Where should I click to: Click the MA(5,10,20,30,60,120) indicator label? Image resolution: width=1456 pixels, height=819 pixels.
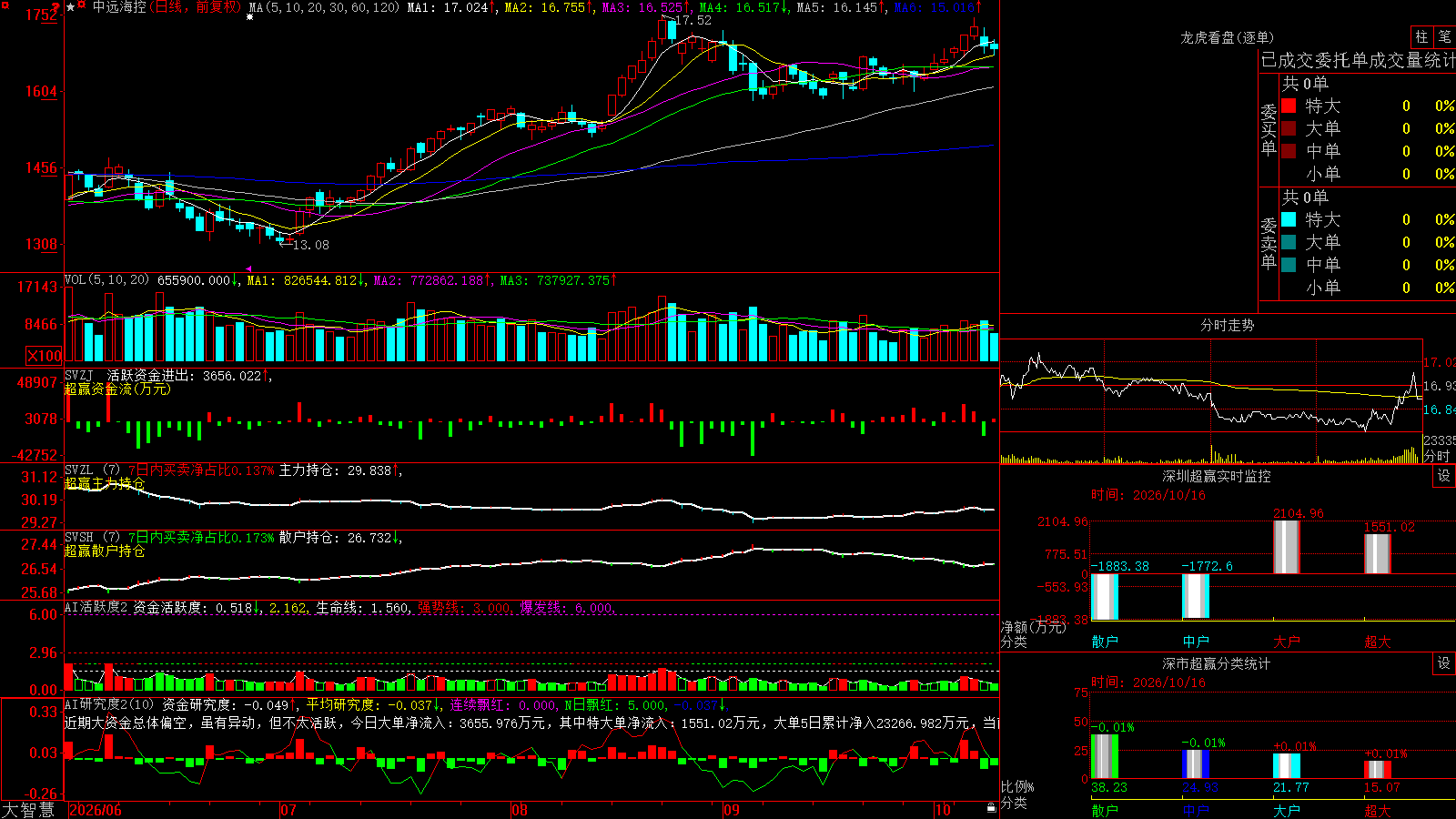coord(324,7)
